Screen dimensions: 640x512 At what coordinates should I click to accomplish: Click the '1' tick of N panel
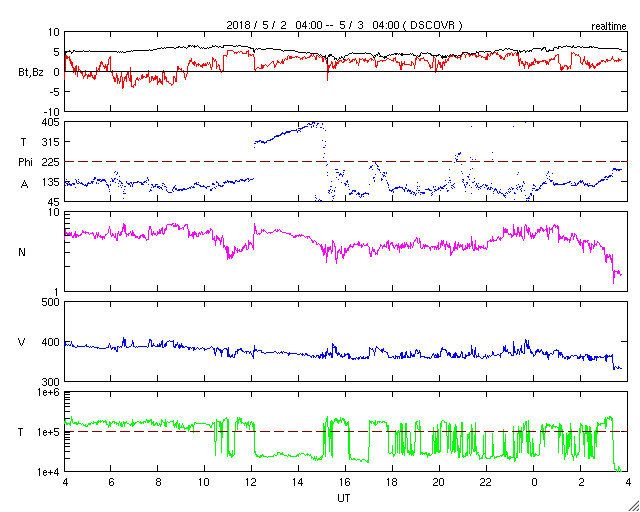[x=57, y=292]
